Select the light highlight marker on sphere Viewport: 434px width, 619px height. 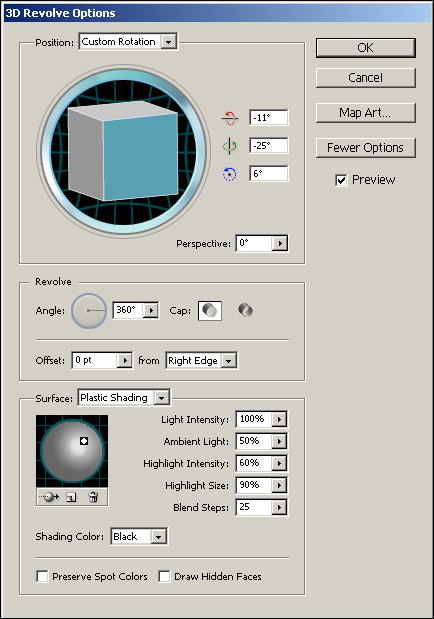click(84, 441)
